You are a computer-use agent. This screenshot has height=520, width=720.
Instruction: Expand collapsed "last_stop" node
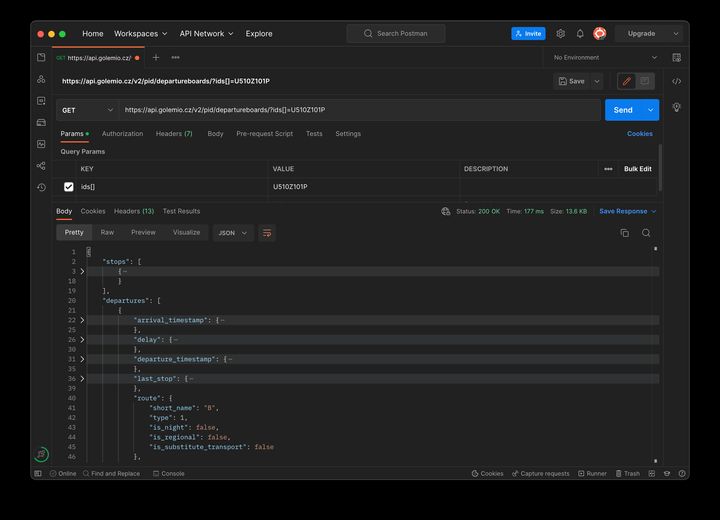tap(82, 379)
